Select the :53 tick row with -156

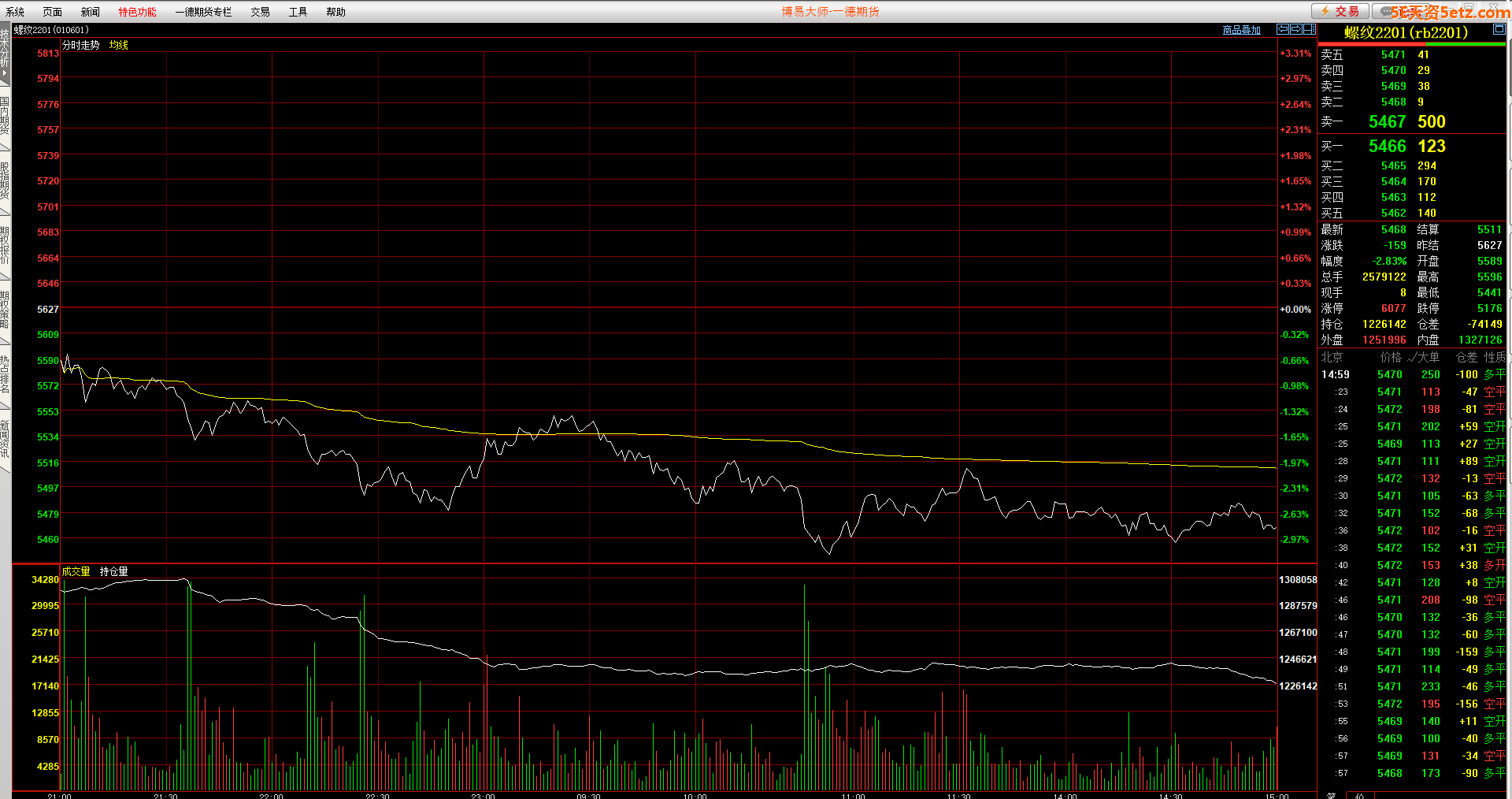pyautogui.click(x=1412, y=704)
